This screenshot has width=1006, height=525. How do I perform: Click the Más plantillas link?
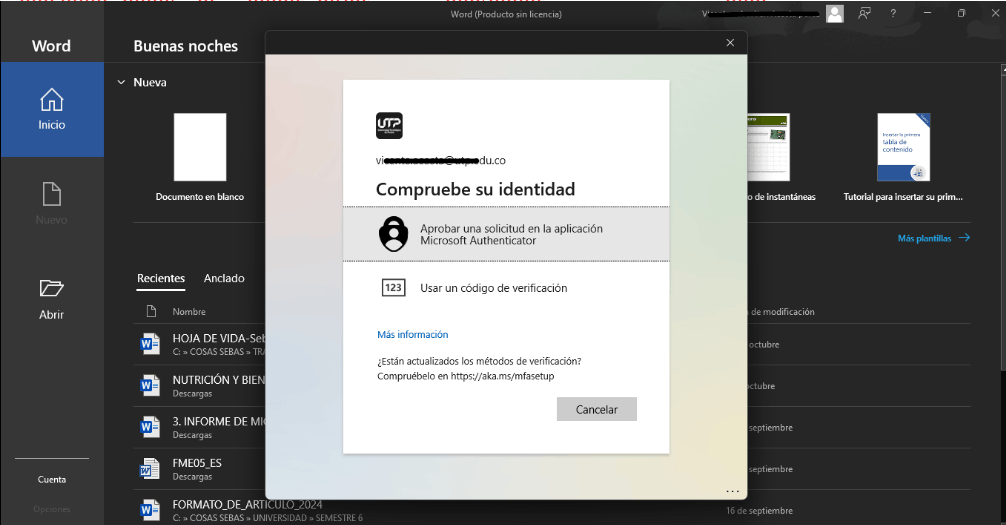tap(934, 238)
